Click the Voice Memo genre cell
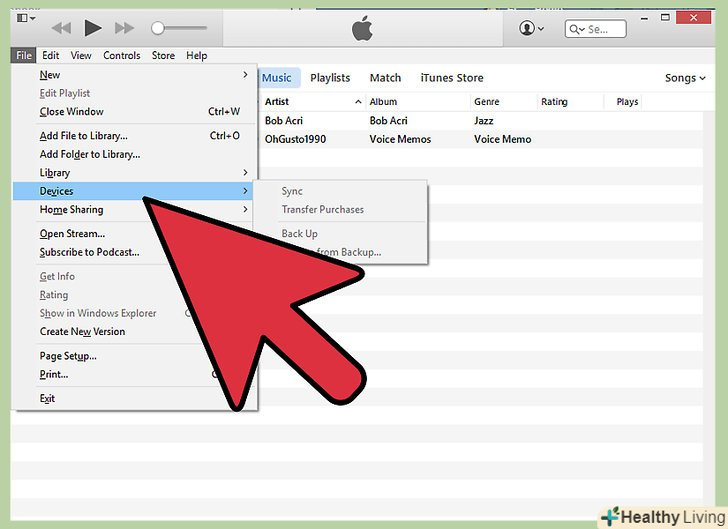The height and width of the screenshot is (529, 728). pyautogui.click(x=502, y=139)
